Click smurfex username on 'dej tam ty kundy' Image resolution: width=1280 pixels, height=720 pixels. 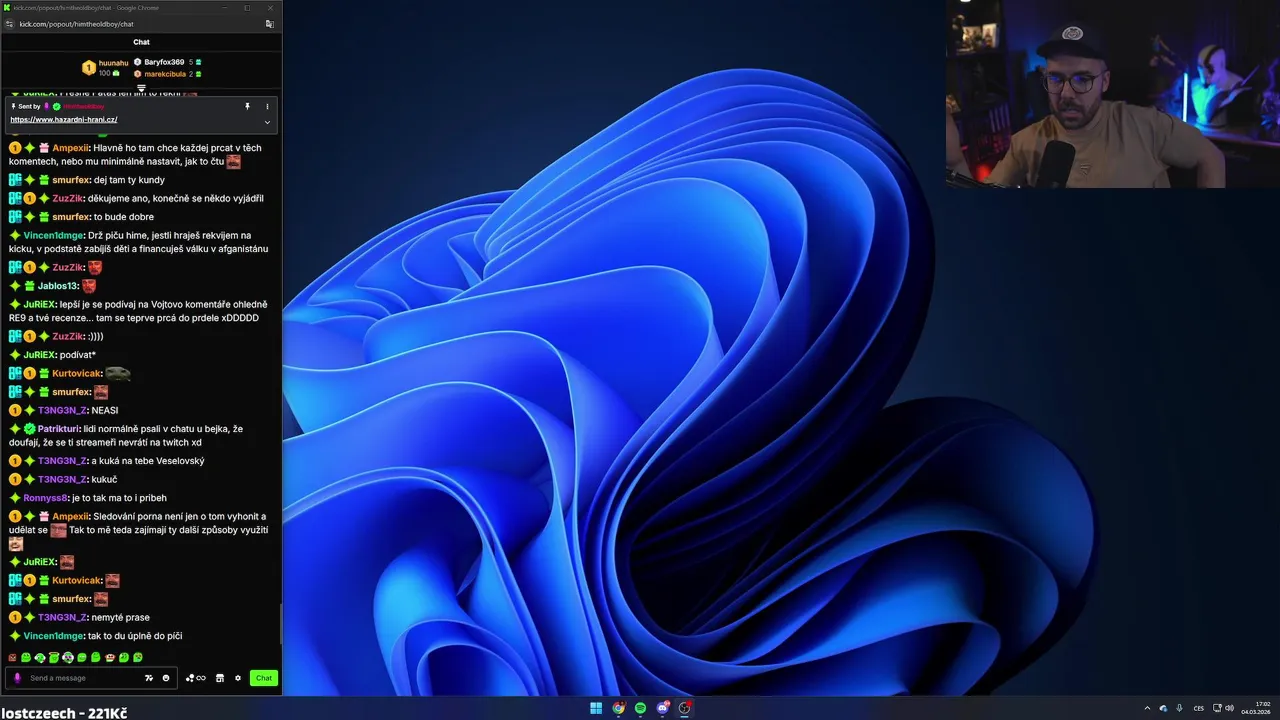pos(71,180)
